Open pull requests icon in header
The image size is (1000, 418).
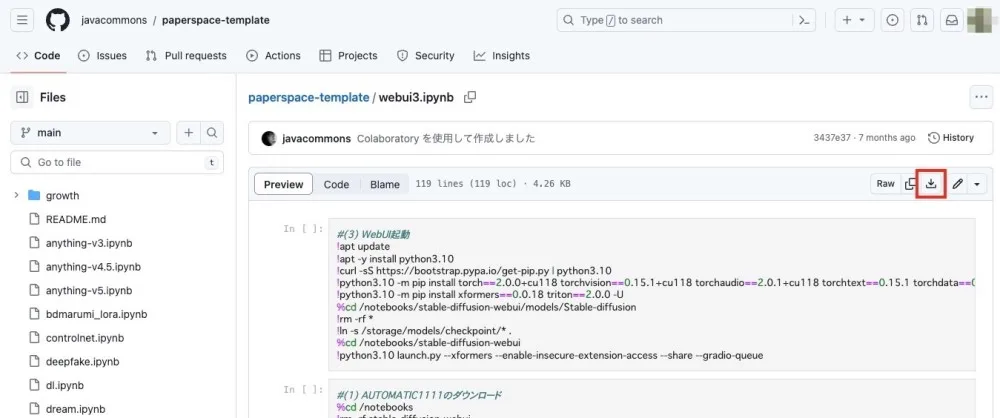(922, 20)
